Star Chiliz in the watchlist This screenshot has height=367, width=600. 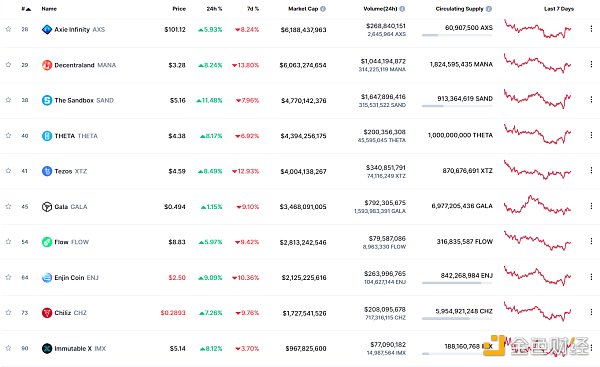pyautogui.click(x=8, y=312)
